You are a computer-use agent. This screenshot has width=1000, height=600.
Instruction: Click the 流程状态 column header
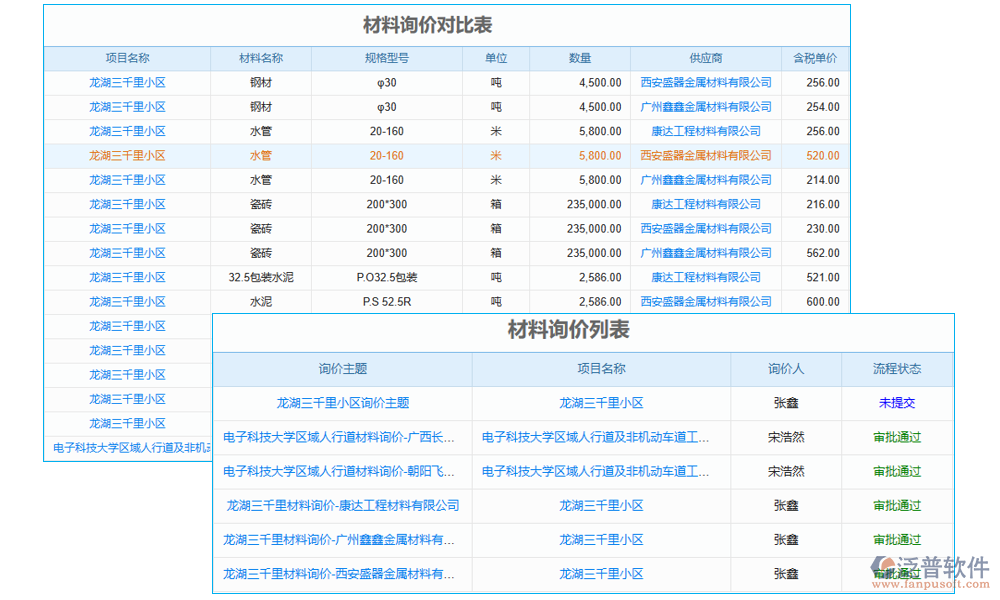[896, 370]
